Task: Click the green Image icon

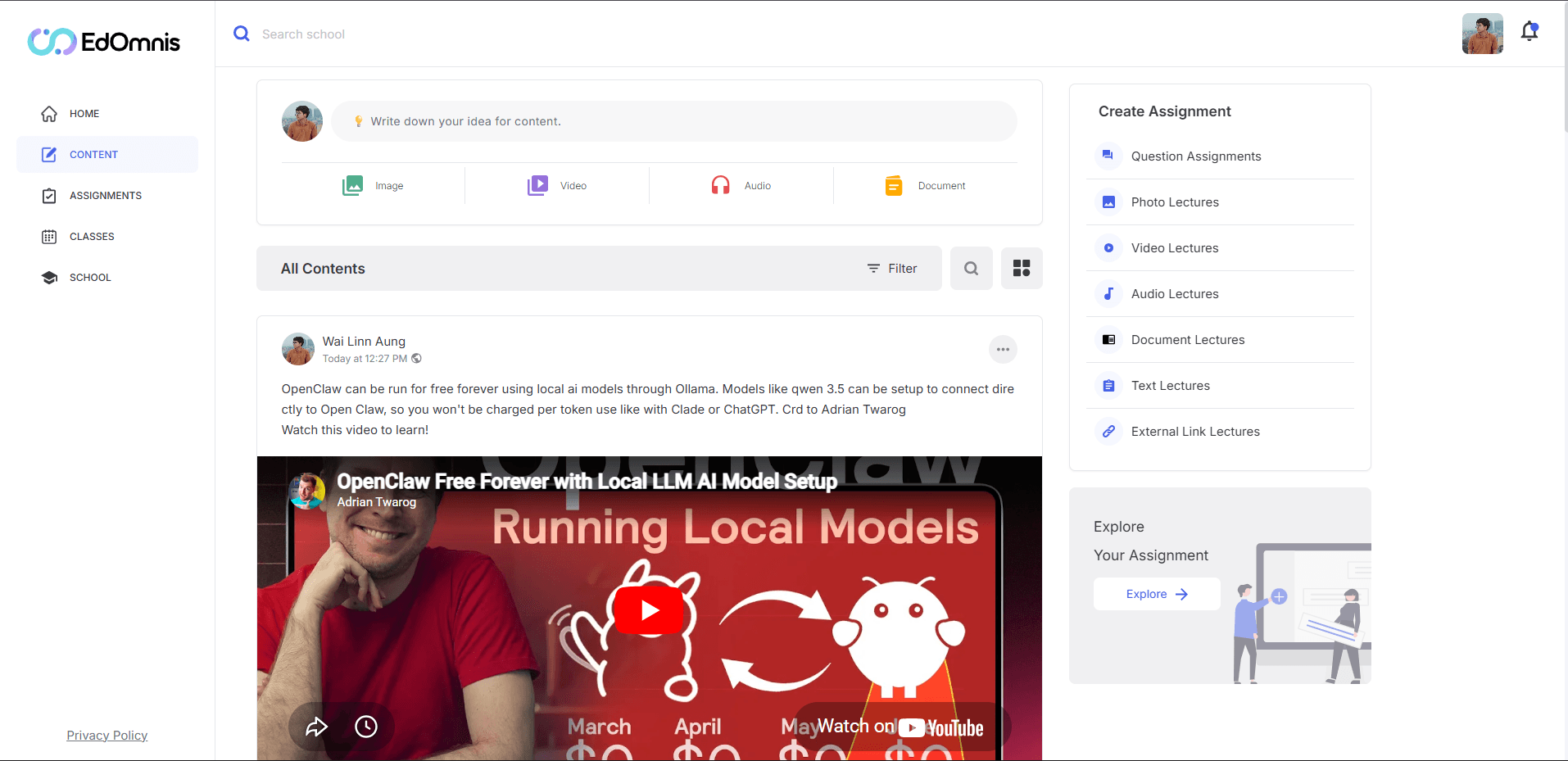Action: point(352,186)
